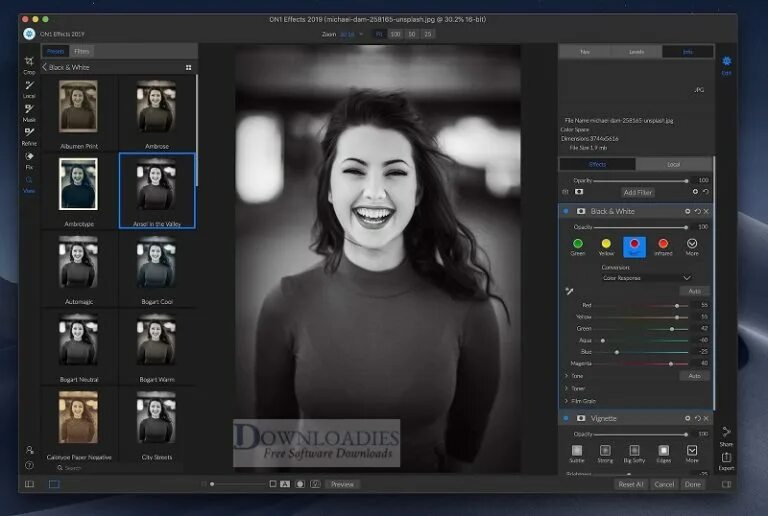
Task: Expand the Film Grain section
Action: (580, 401)
